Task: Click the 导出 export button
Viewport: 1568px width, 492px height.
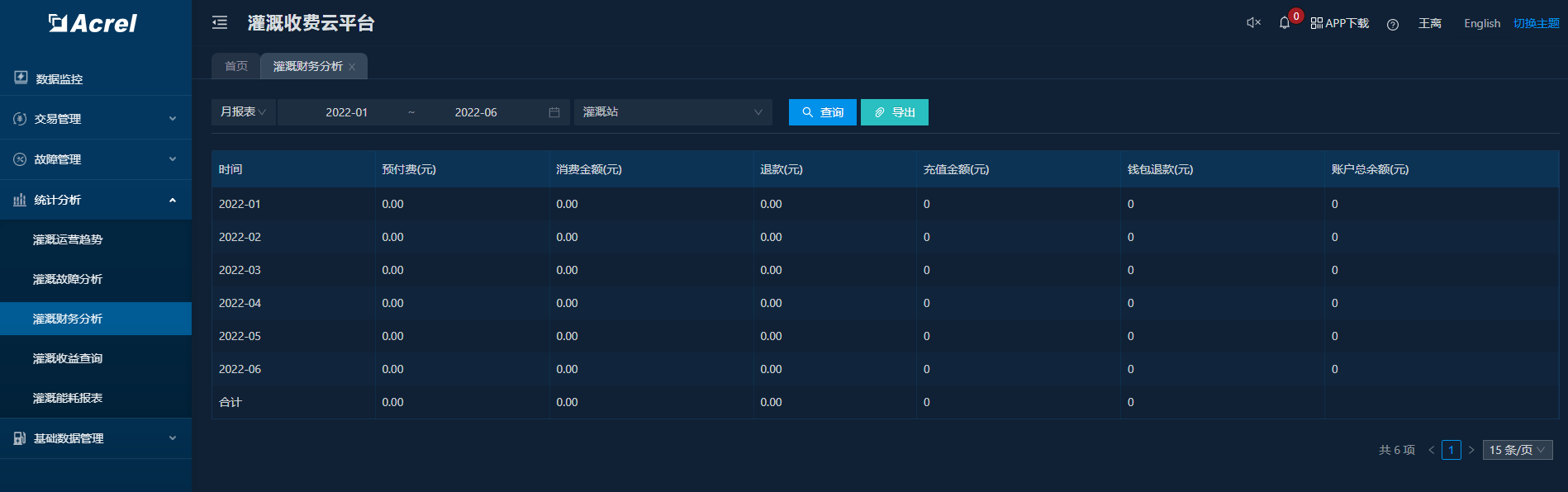Action: tap(894, 112)
